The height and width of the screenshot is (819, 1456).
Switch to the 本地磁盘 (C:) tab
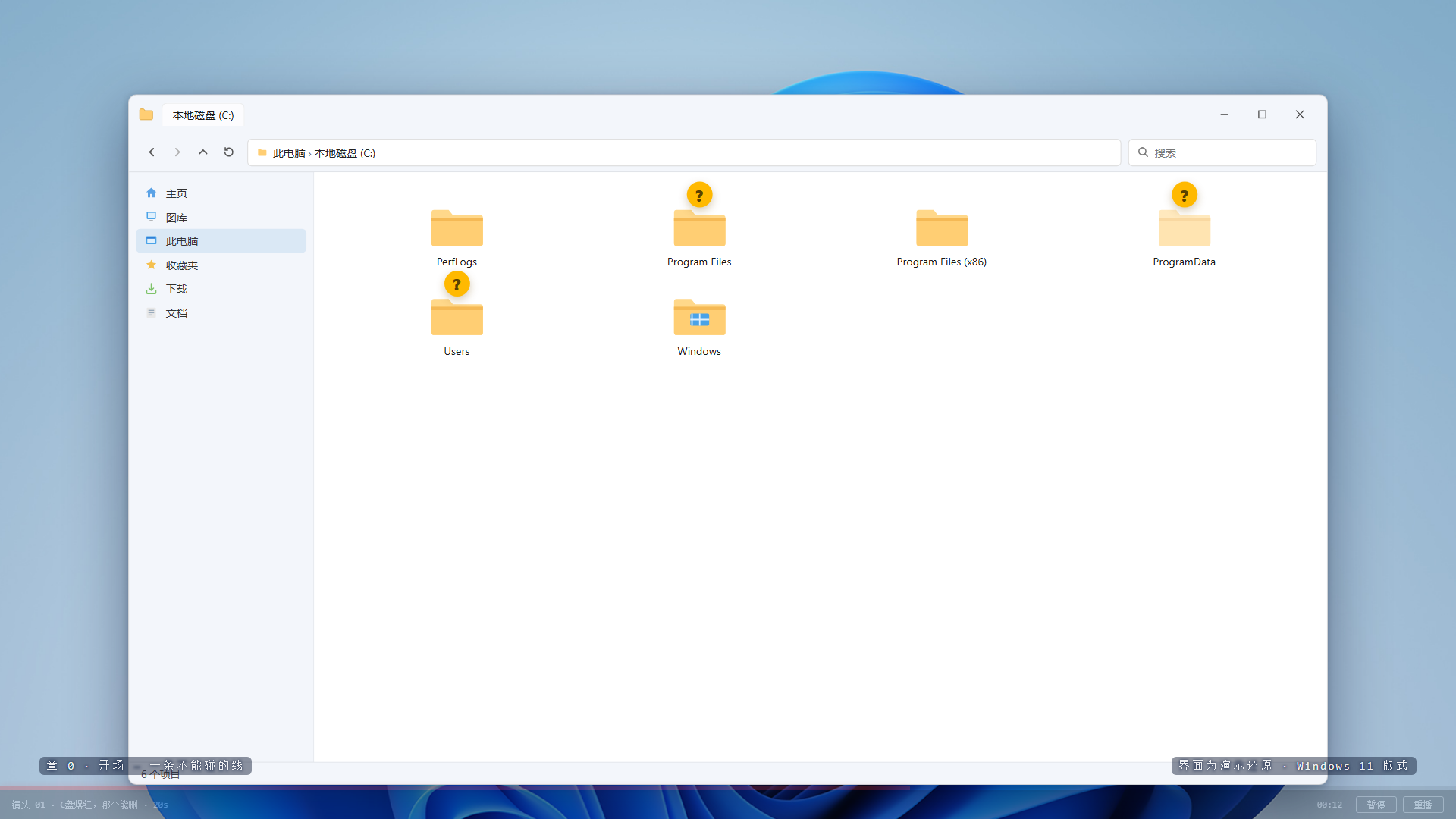(x=203, y=115)
